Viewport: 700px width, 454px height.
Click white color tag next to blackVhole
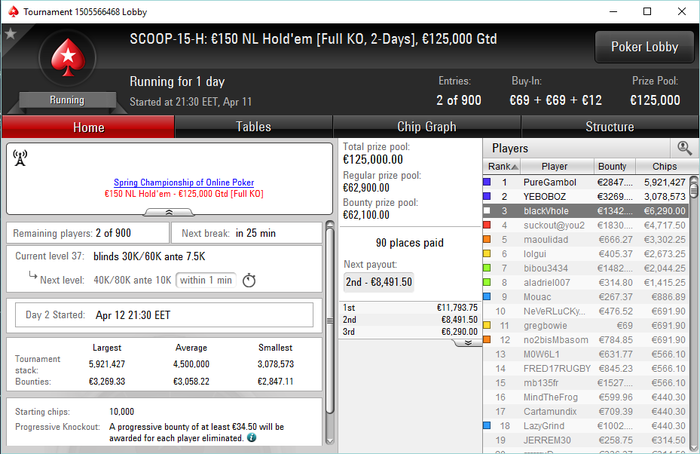pyautogui.click(x=487, y=210)
